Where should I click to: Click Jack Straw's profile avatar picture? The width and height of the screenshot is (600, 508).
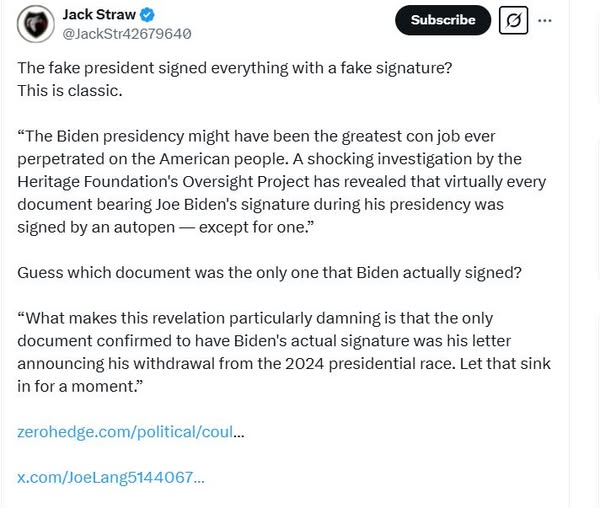click(36, 24)
